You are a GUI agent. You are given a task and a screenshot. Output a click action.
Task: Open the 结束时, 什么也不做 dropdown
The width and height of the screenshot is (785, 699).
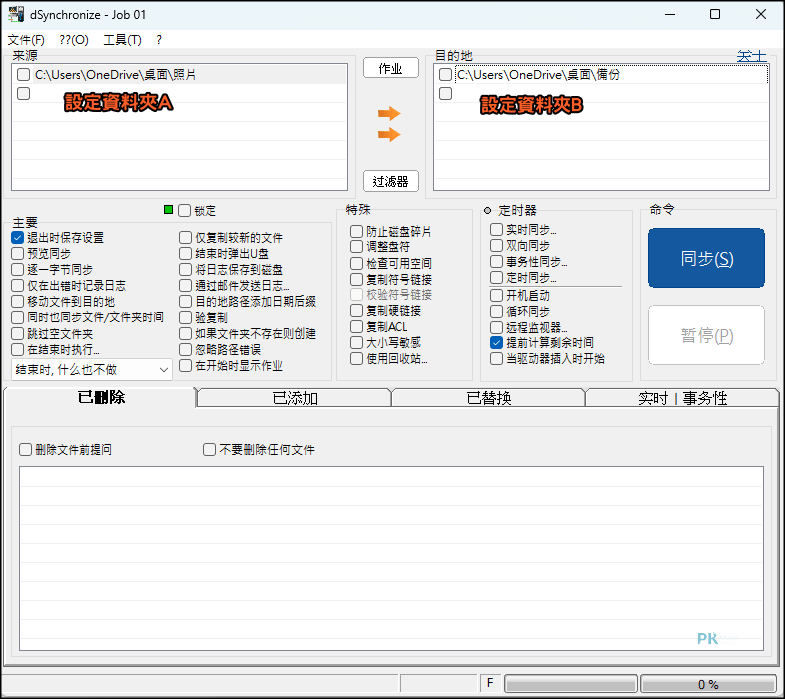(x=92, y=370)
